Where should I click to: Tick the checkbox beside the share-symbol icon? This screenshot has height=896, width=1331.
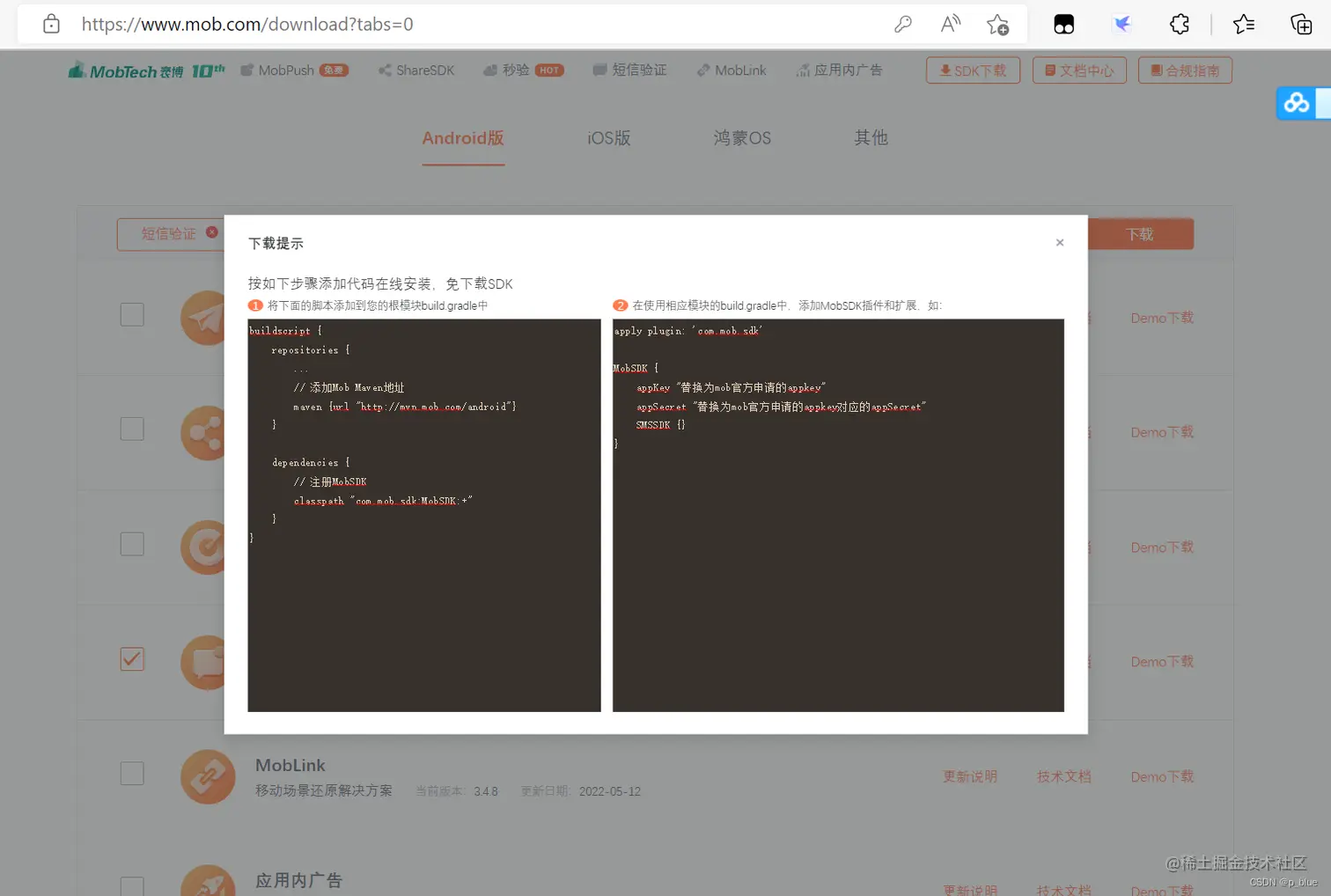point(132,429)
